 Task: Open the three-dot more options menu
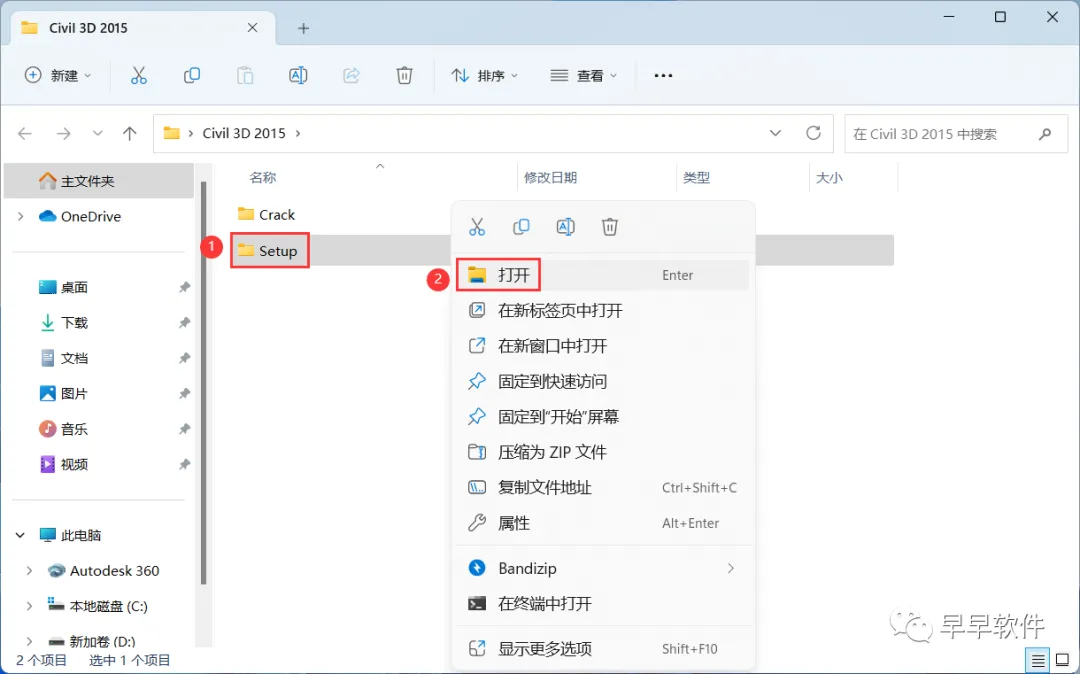tap(663, 75)
